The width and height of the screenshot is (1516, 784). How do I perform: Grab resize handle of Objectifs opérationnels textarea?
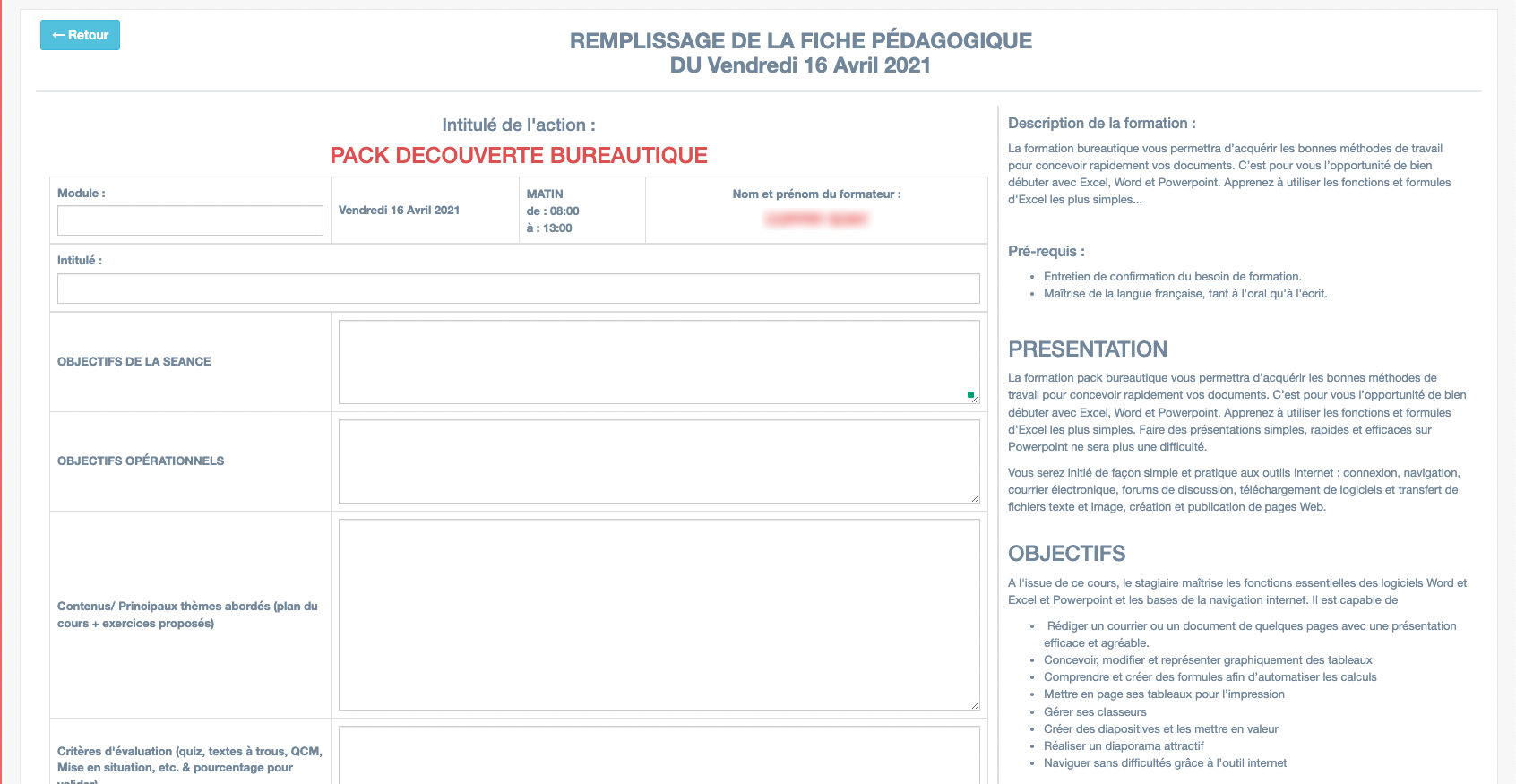(975, 498)
